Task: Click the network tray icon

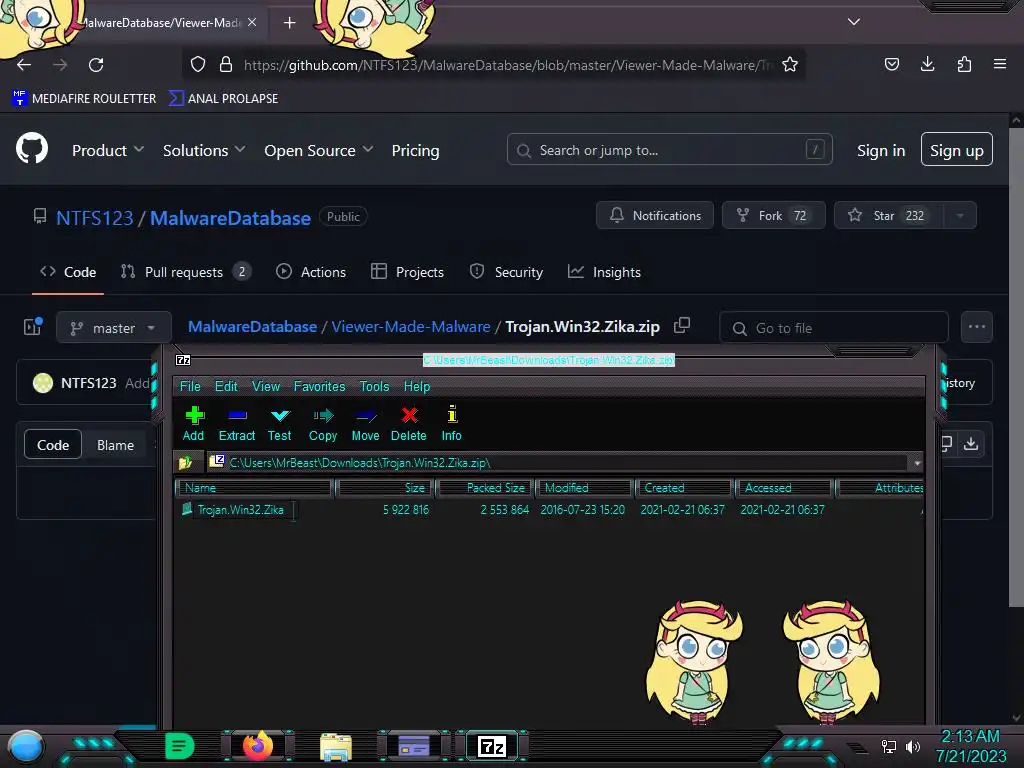Action: tap(888, 746)
